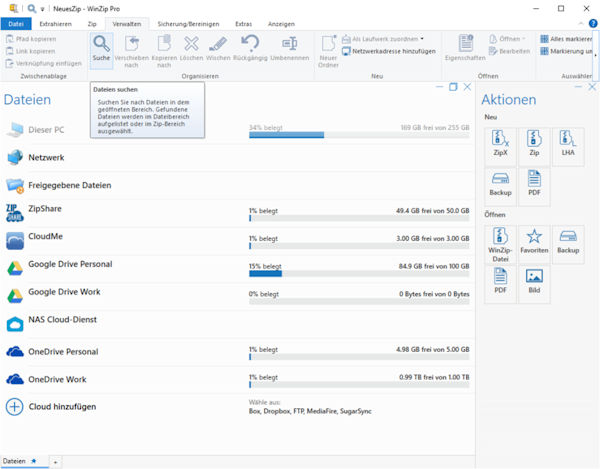The height and width of the screenshot is (469, 600).
Task: Open OneDrive Personal entry
Action: click(x=237, y=352)
